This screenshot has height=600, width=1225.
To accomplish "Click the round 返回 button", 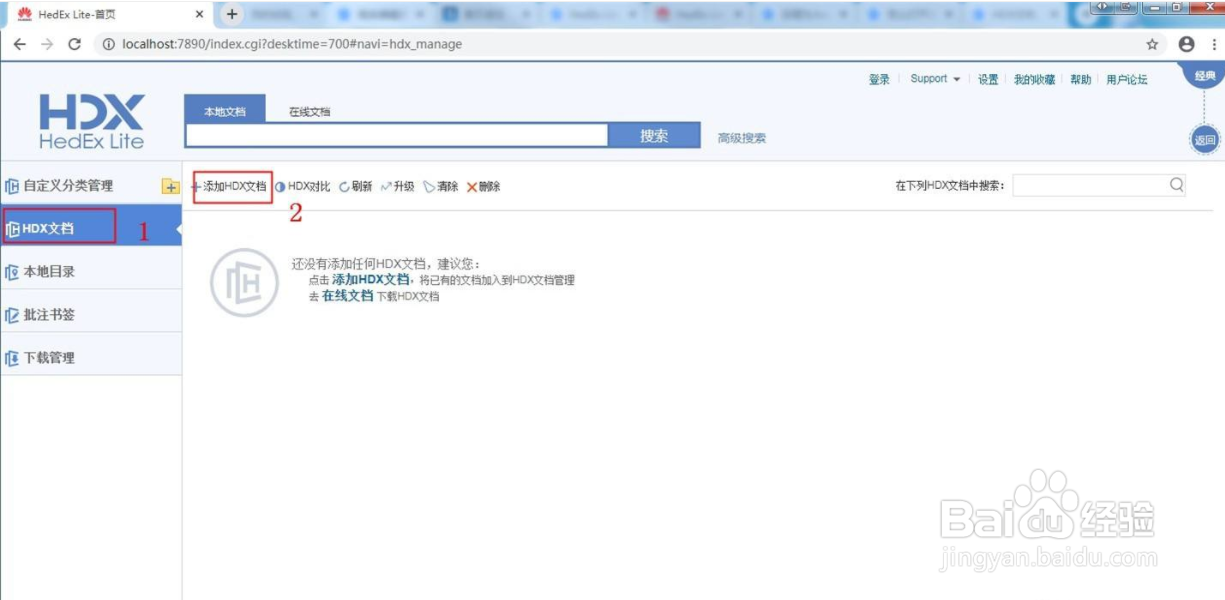I will (1205, 140).
